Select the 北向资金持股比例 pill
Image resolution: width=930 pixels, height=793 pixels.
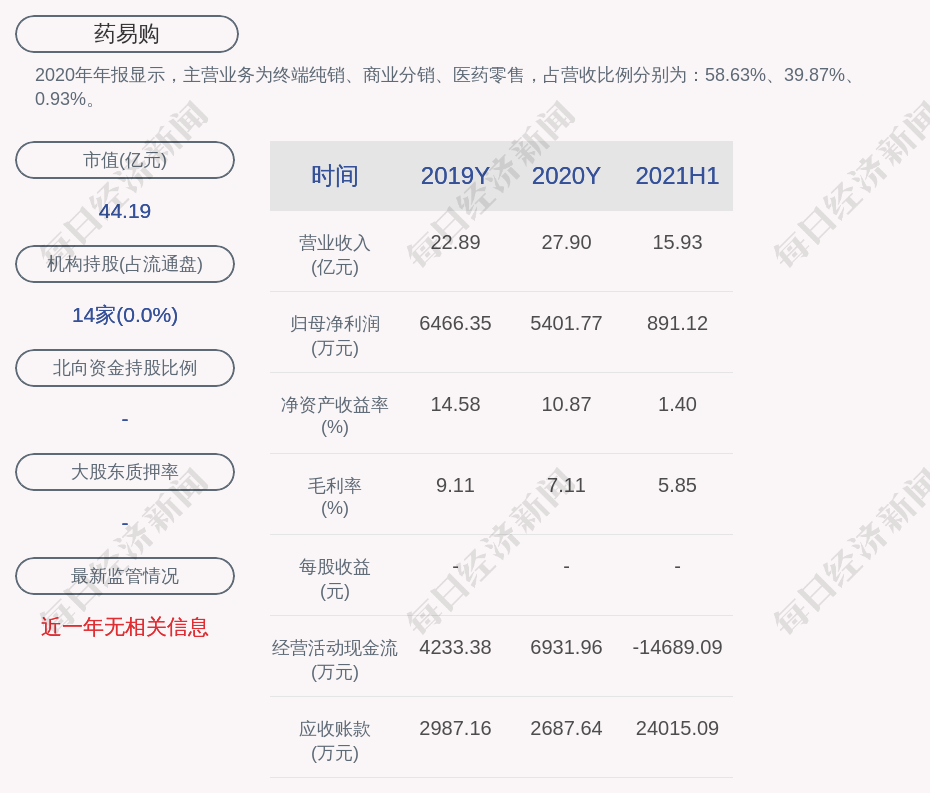[125, 368]
